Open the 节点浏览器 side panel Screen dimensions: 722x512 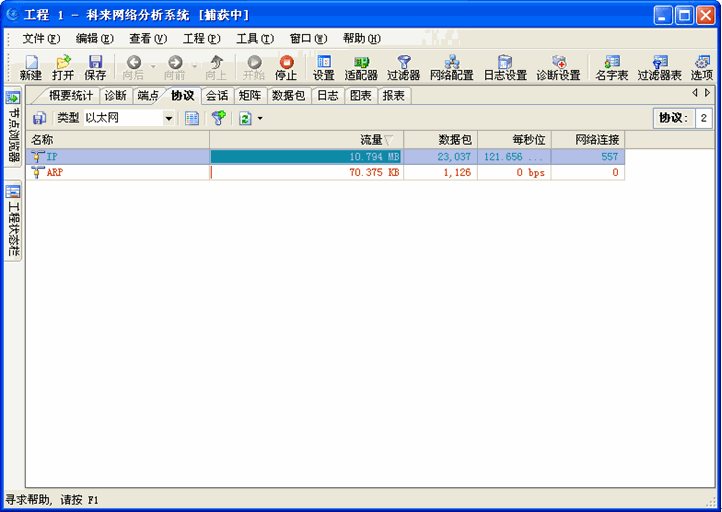13,125
